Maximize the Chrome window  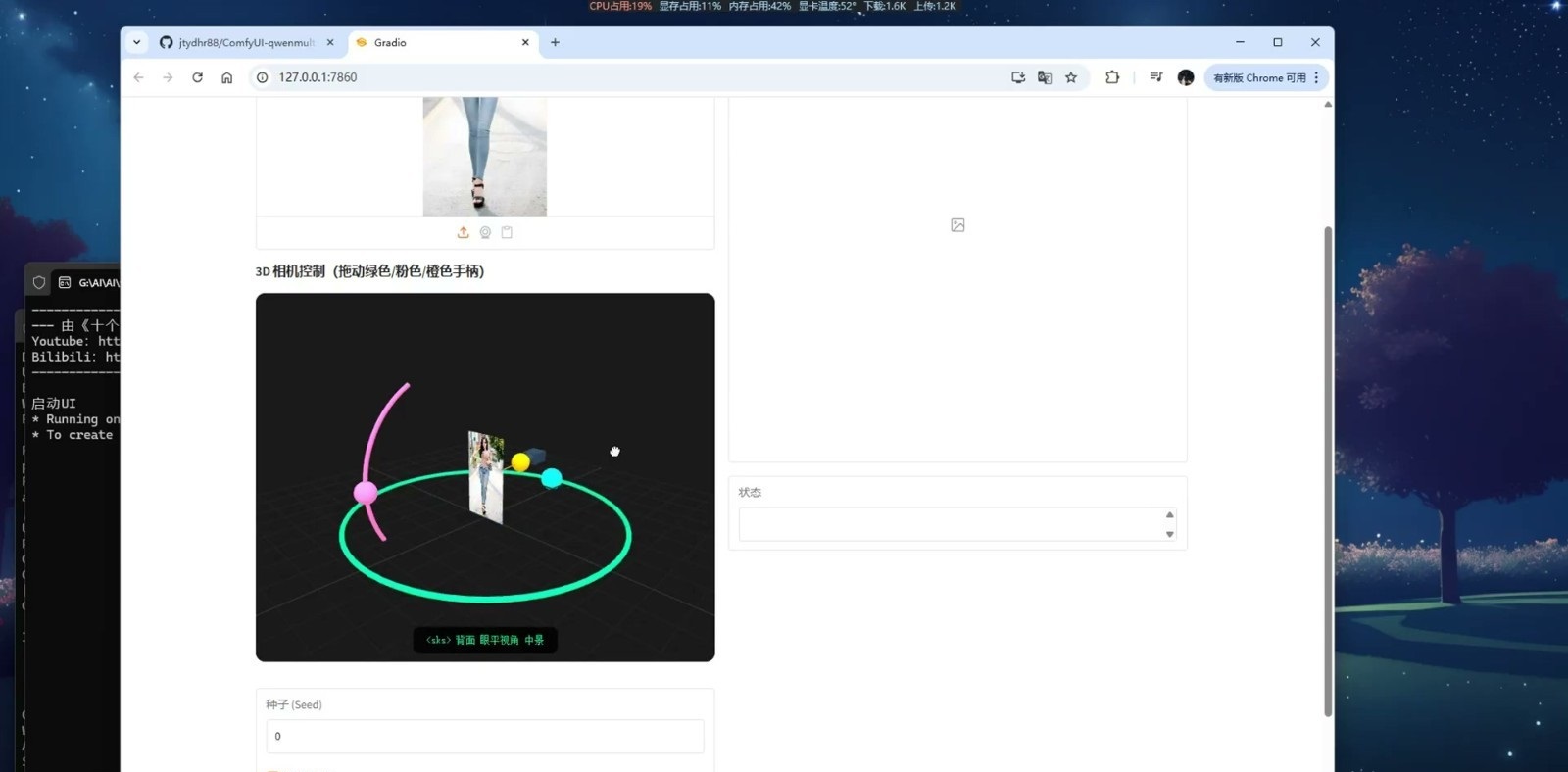point(1278,42)
